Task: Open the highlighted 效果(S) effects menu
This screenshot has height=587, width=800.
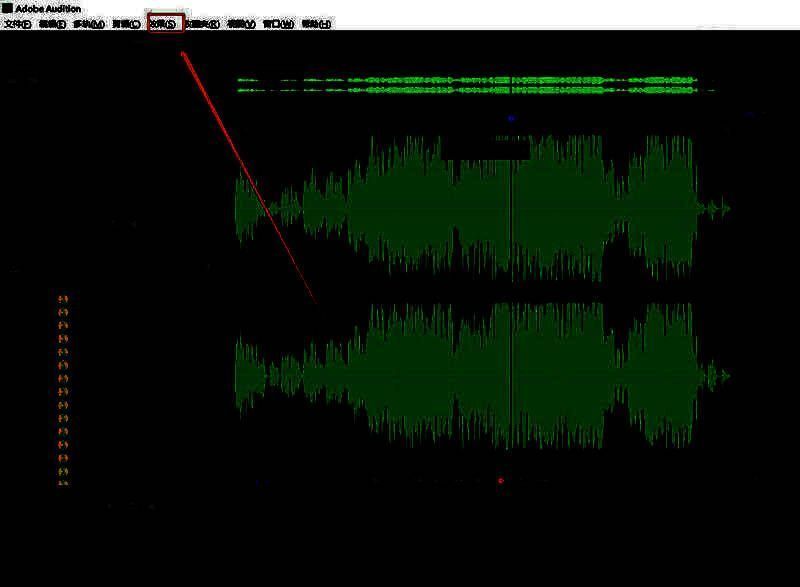Action: pyautogui.click(x=164, y=24)
